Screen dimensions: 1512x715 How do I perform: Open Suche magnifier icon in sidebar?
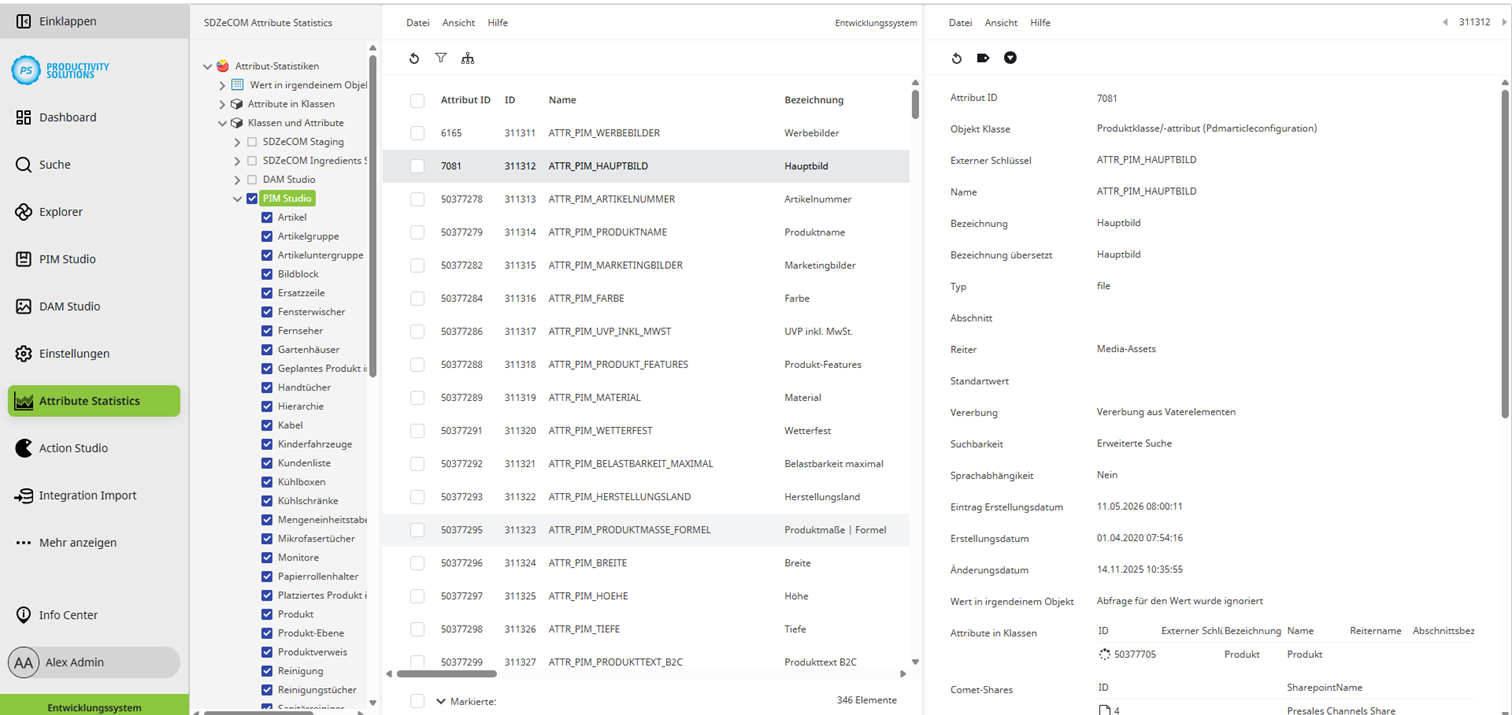tap(24, 165)
